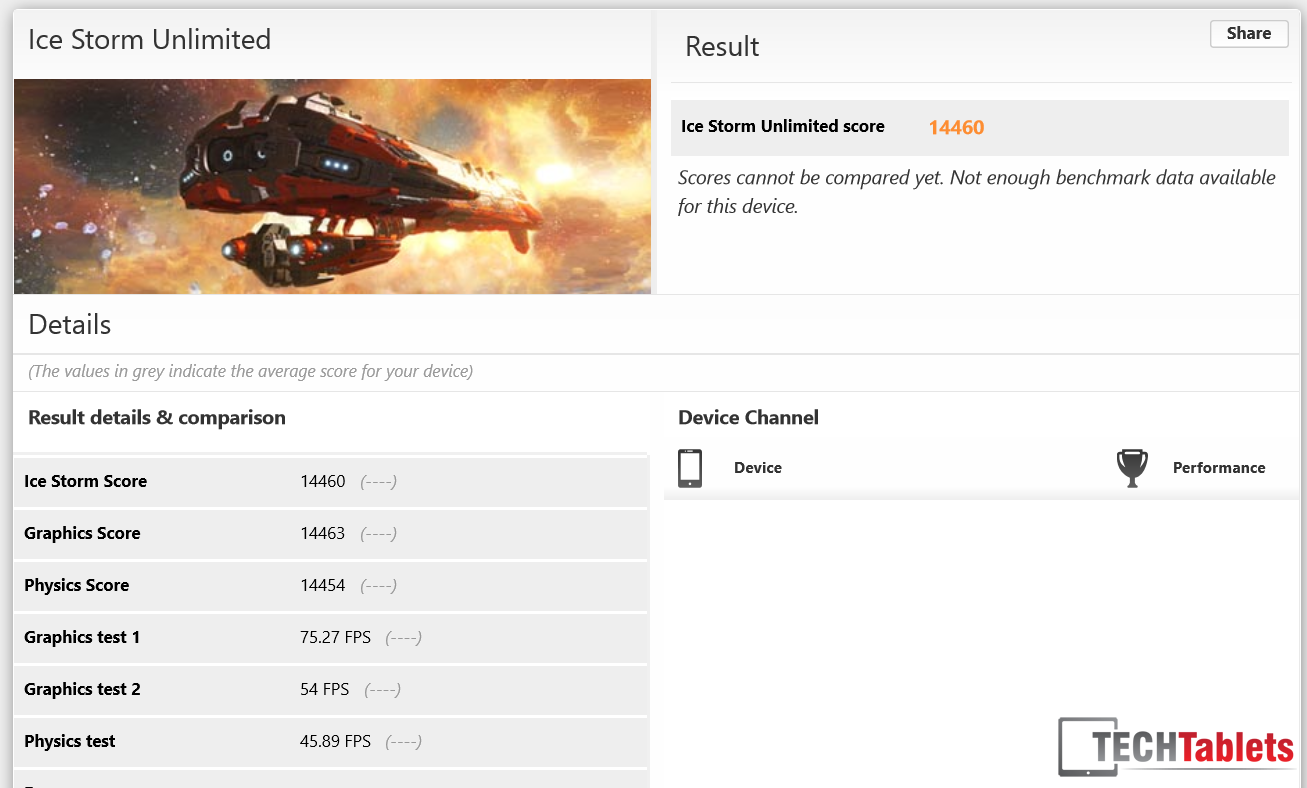Click the grey average placeholder for Physics Score

click(379, 585)
